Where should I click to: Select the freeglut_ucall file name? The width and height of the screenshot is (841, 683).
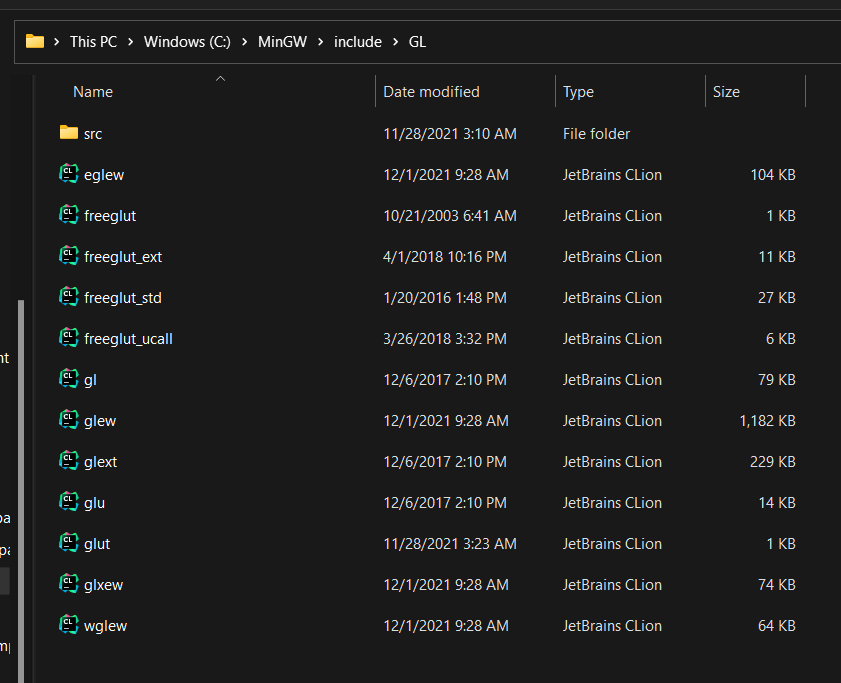click(x=128, y=338)
